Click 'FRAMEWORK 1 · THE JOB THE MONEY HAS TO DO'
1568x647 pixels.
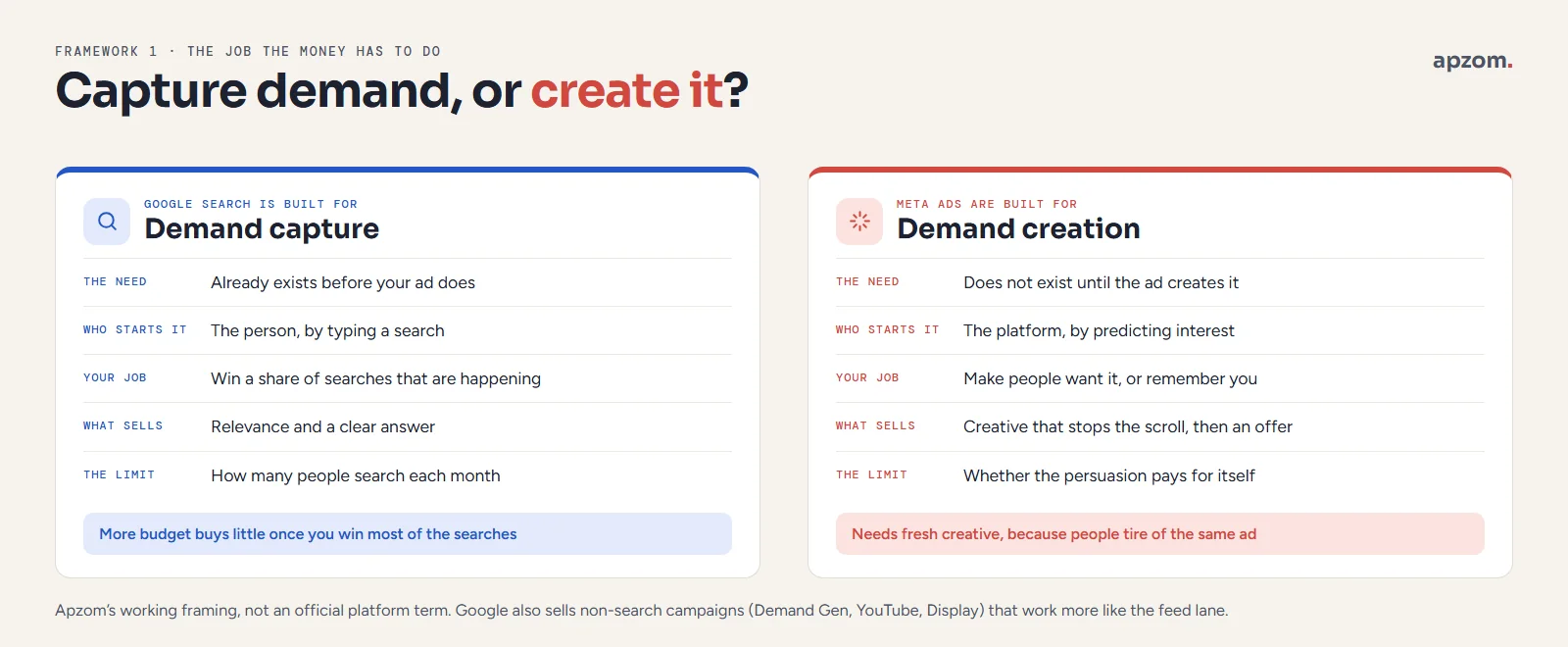pos(248,51)
